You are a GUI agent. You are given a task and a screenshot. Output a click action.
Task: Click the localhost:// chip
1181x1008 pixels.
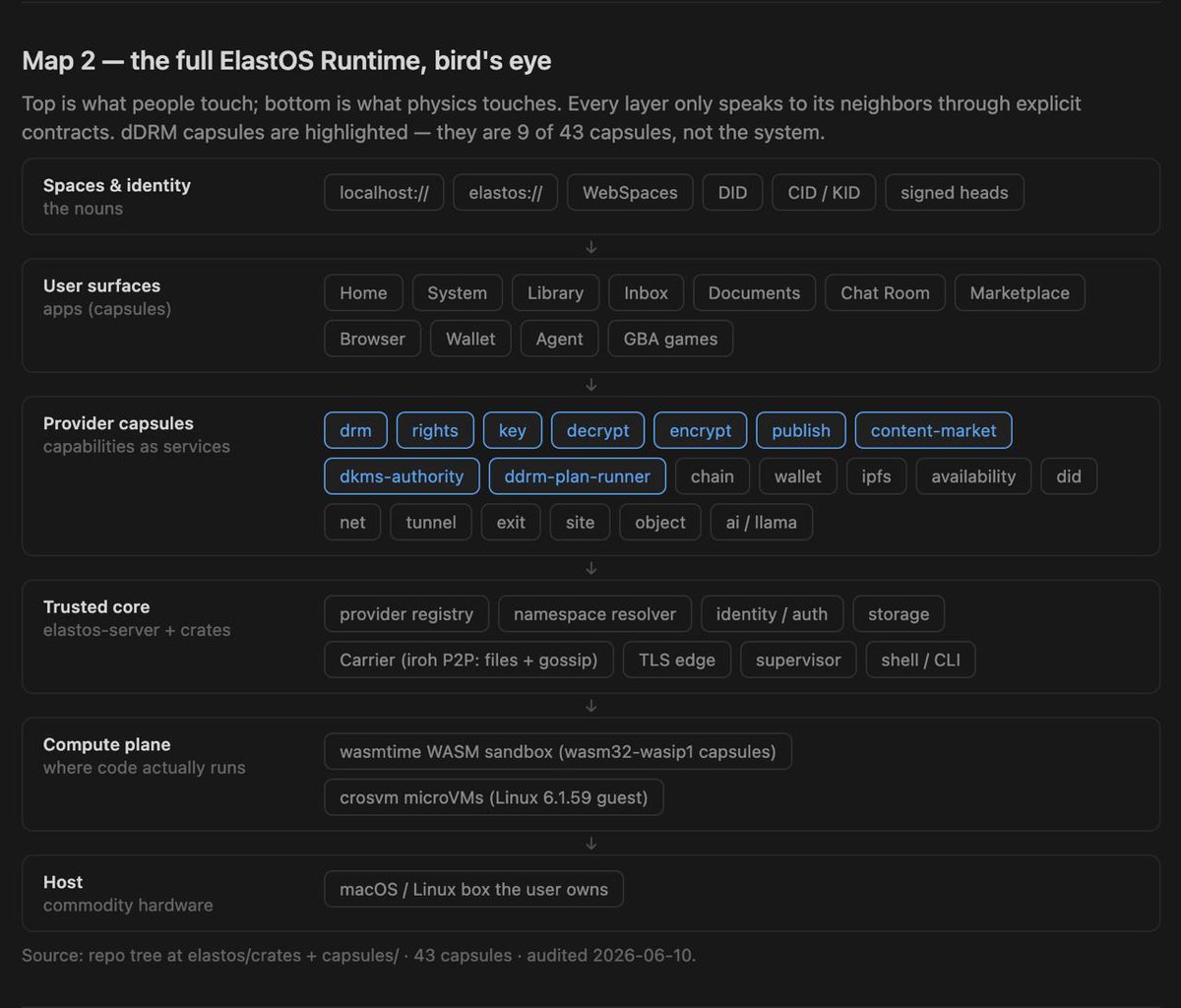384,192
